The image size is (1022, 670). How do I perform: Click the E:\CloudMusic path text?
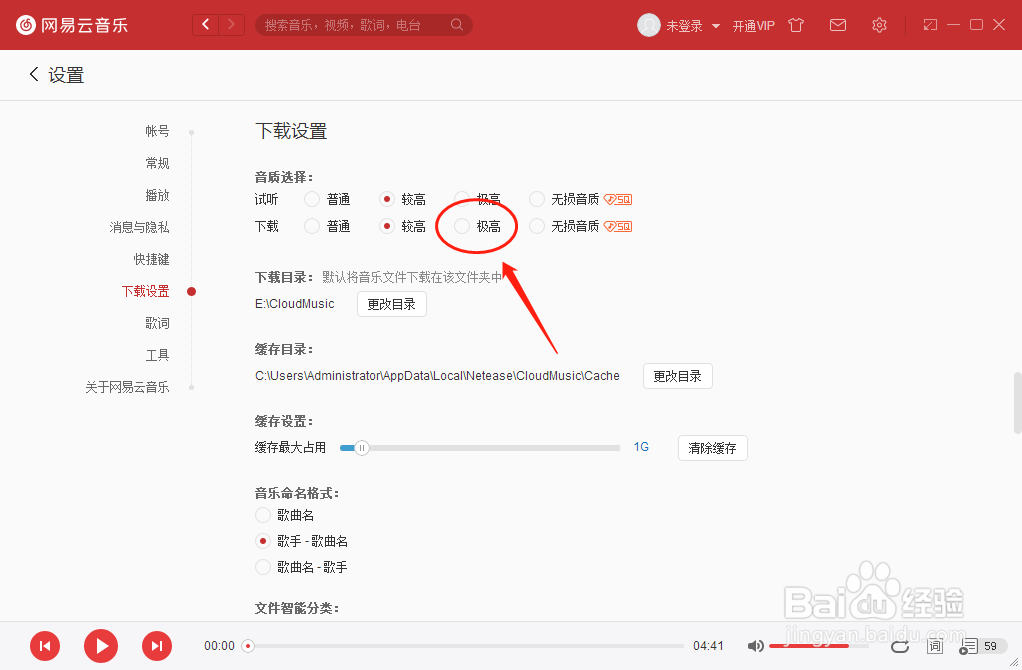pyautogui.click(x=295, y=304)
